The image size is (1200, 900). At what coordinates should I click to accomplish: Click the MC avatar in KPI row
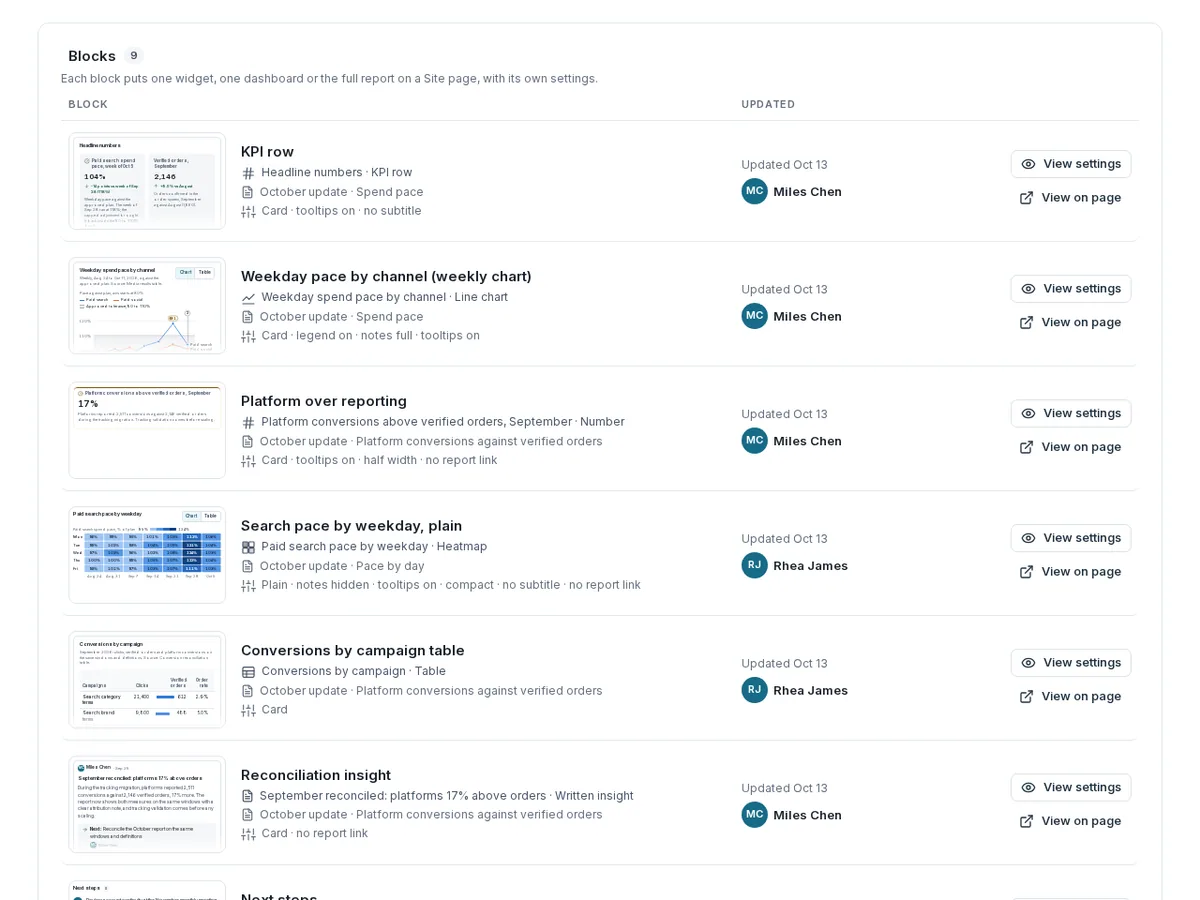click(755, 191)
